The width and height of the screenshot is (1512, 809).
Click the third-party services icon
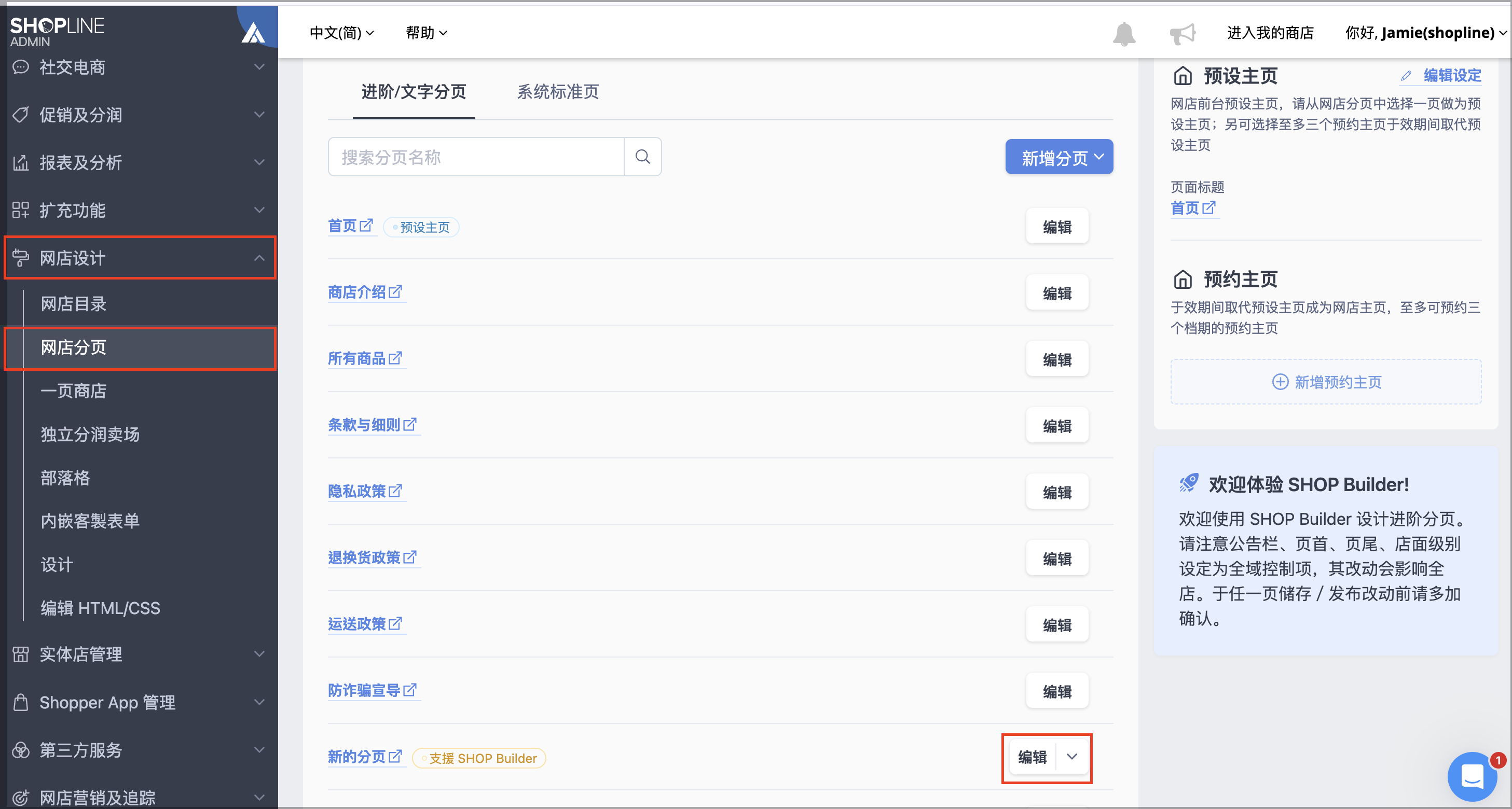[21, 750]
